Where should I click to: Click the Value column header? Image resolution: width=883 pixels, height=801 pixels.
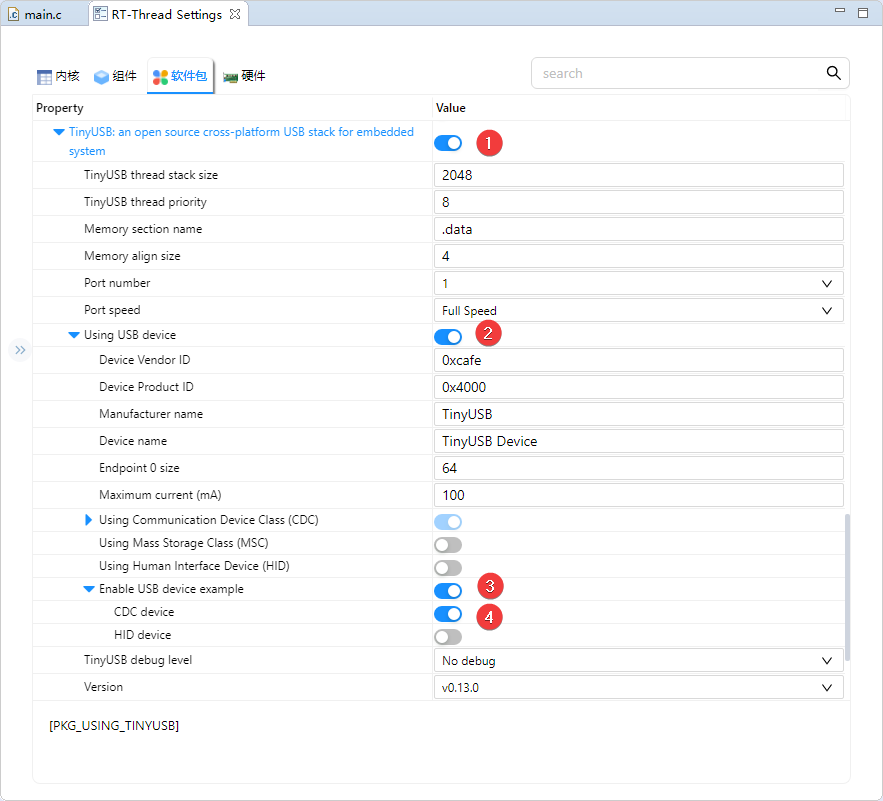451,108
